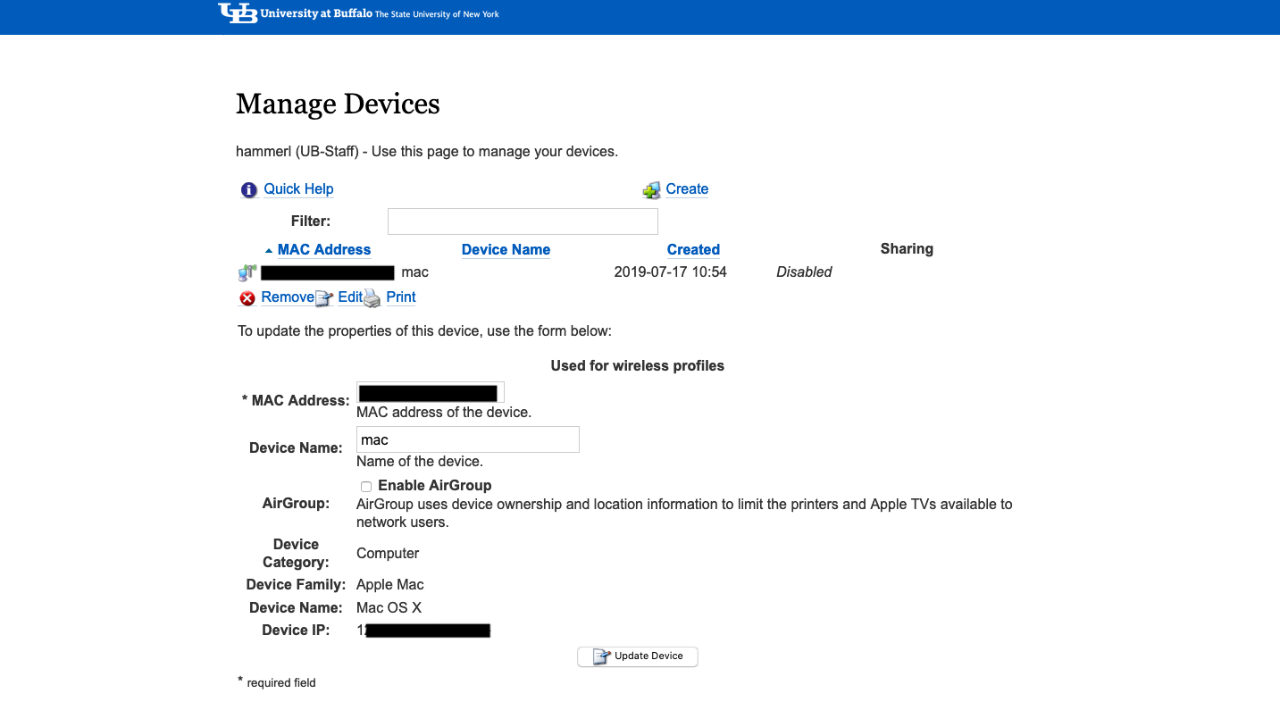Click the Remove link text
This screenshot has width=1280, height=702.
pyautogui.click(x=287, y=297)
